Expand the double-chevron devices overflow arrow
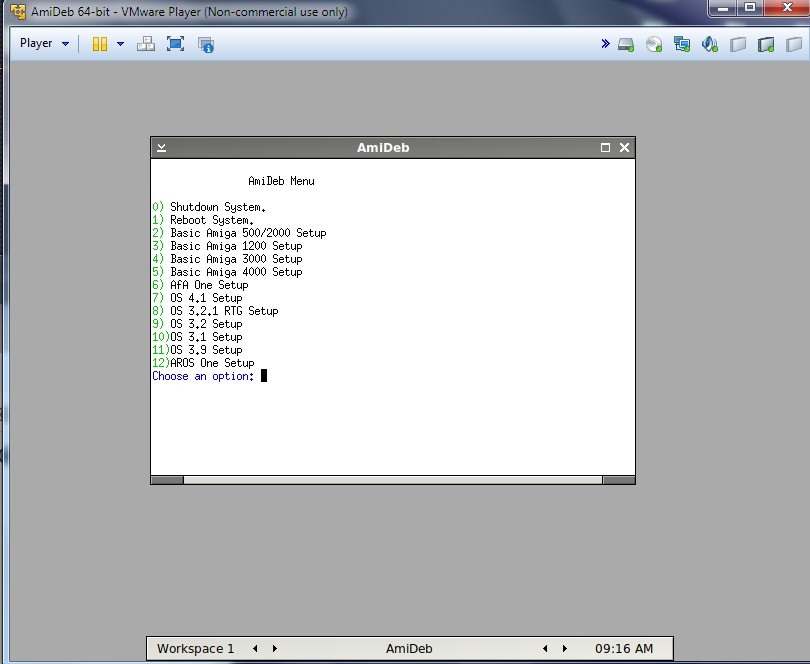The image size is (810, 664). [605, 44]
